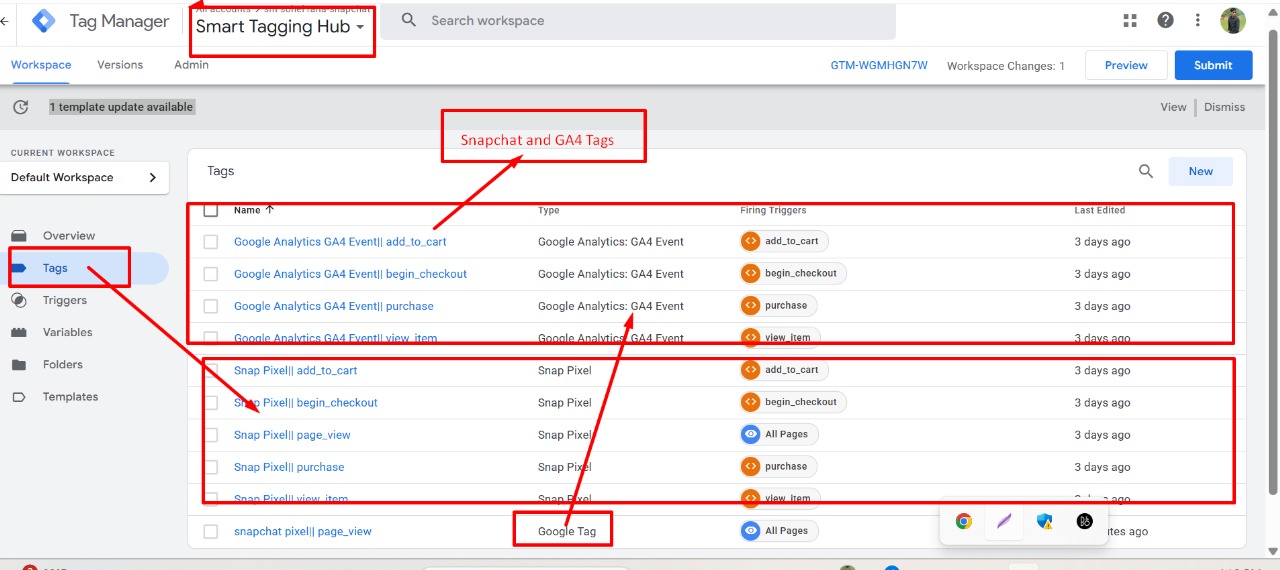The height and width of the screenshot is (570, 1280).
Task: Click the Variables sidebar icon
Action: [x=19, y=332]
